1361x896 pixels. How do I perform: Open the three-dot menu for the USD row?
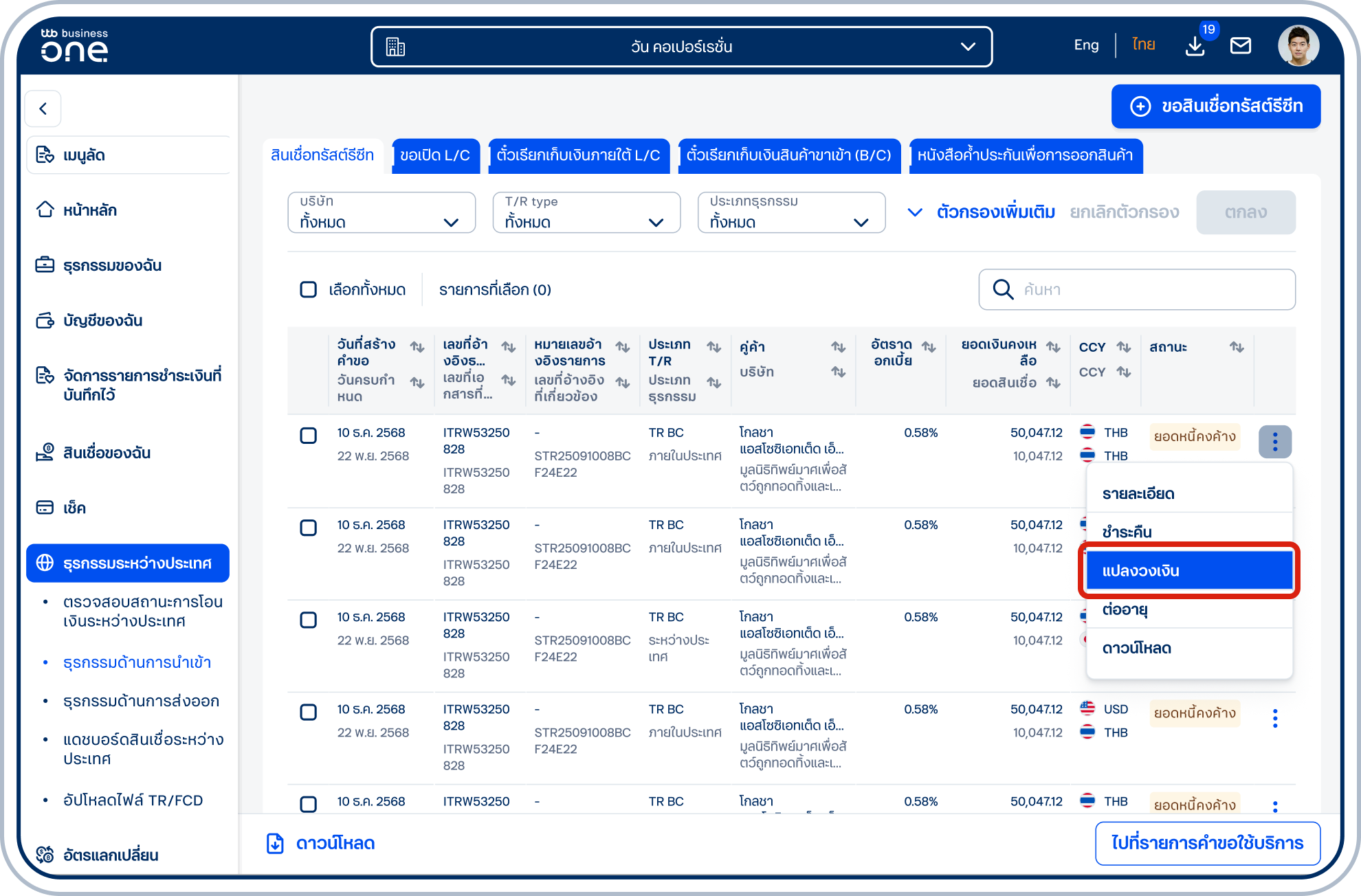[x=1275, y=719]
